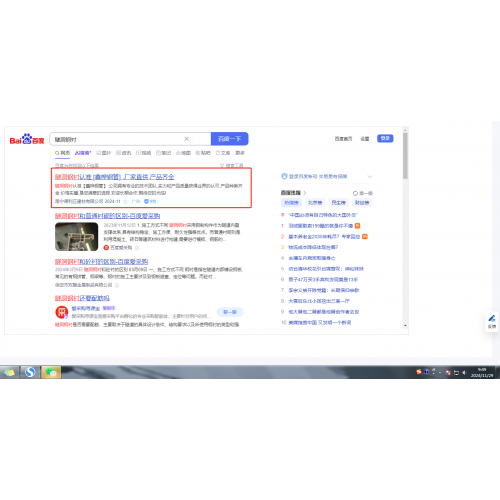Open the 视频 video tab
Viewport: 500px width, 500px height.
(x=144, y=153)
